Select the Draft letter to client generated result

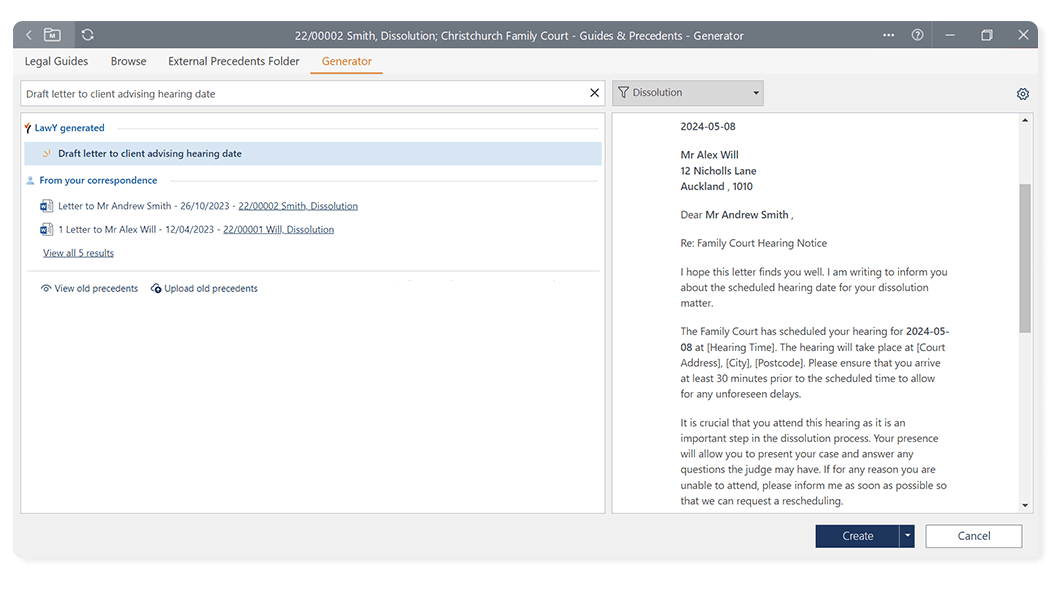tap(312, 153)
